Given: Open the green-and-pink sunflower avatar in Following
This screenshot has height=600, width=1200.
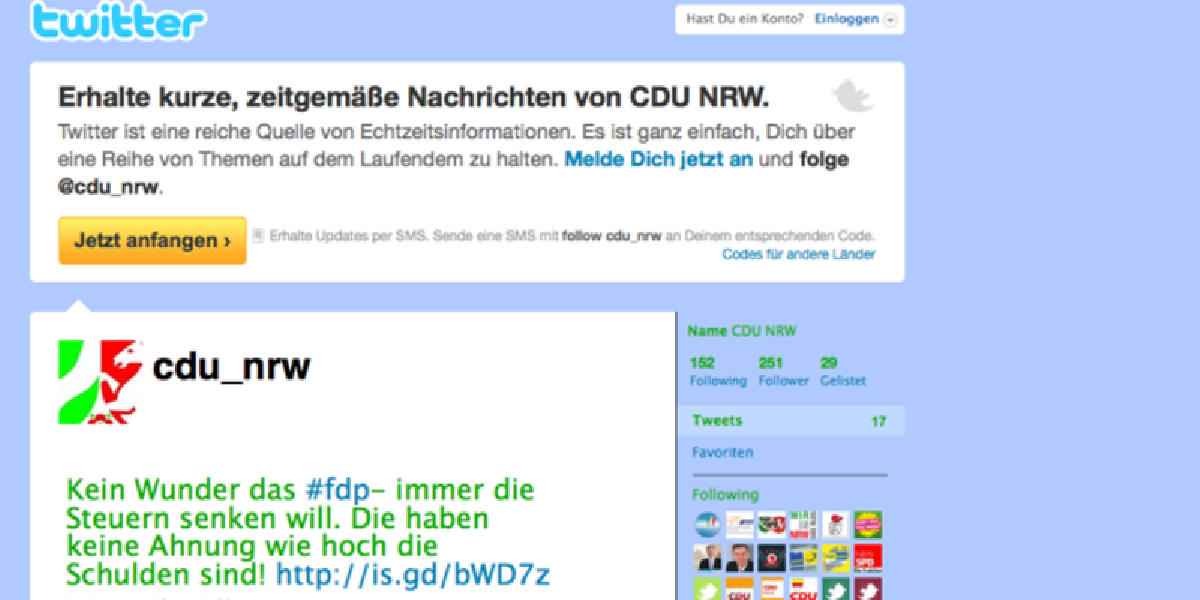Looking at the screenshot, I should [x=868, y=525].
